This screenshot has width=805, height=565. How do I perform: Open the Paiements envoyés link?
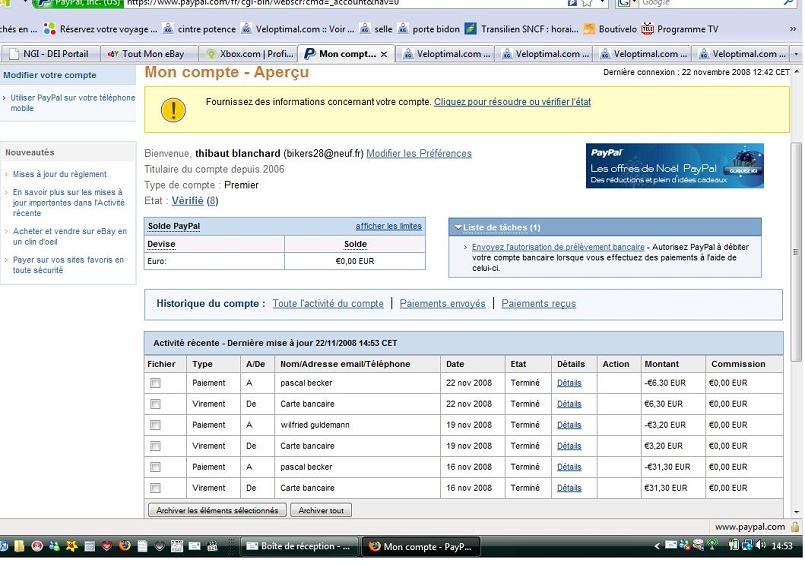coord(442,304)
